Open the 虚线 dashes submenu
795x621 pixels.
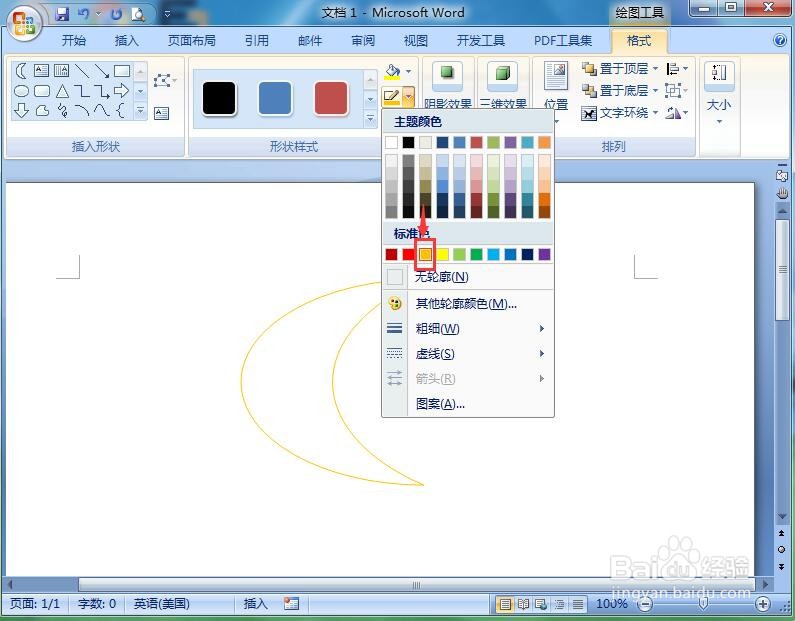[x=467, y=353]
